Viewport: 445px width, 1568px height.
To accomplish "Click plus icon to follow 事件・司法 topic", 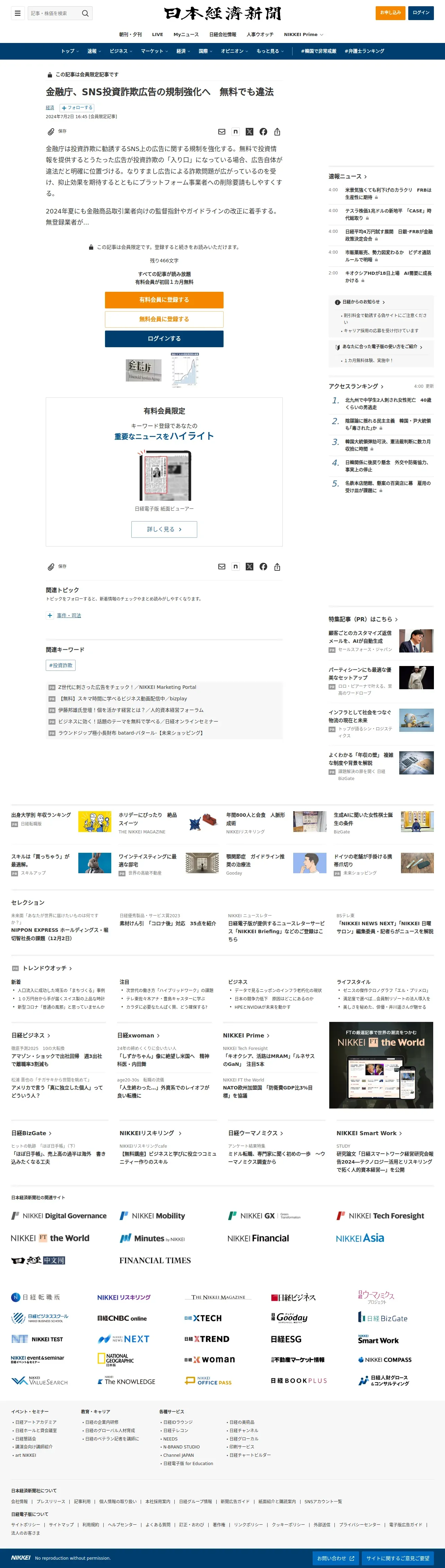I will click(50, 615).
